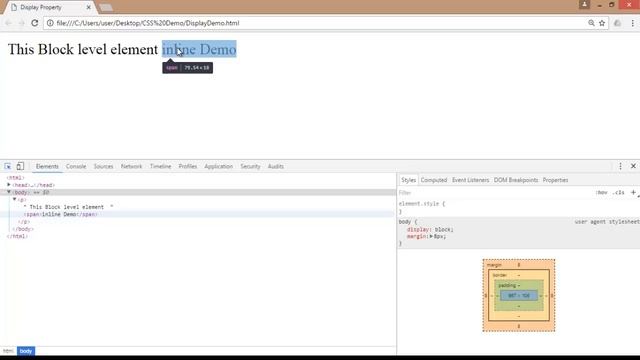This screenshot has height=360, width=640.
Task: Open the DevTools customize menu (three dots)
Action: [620, 166]
